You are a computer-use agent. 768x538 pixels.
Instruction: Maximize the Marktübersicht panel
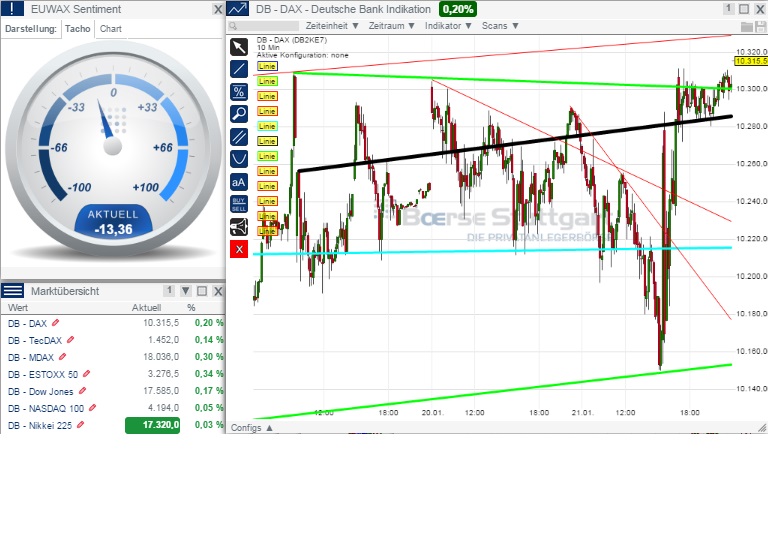pos(202,291)
